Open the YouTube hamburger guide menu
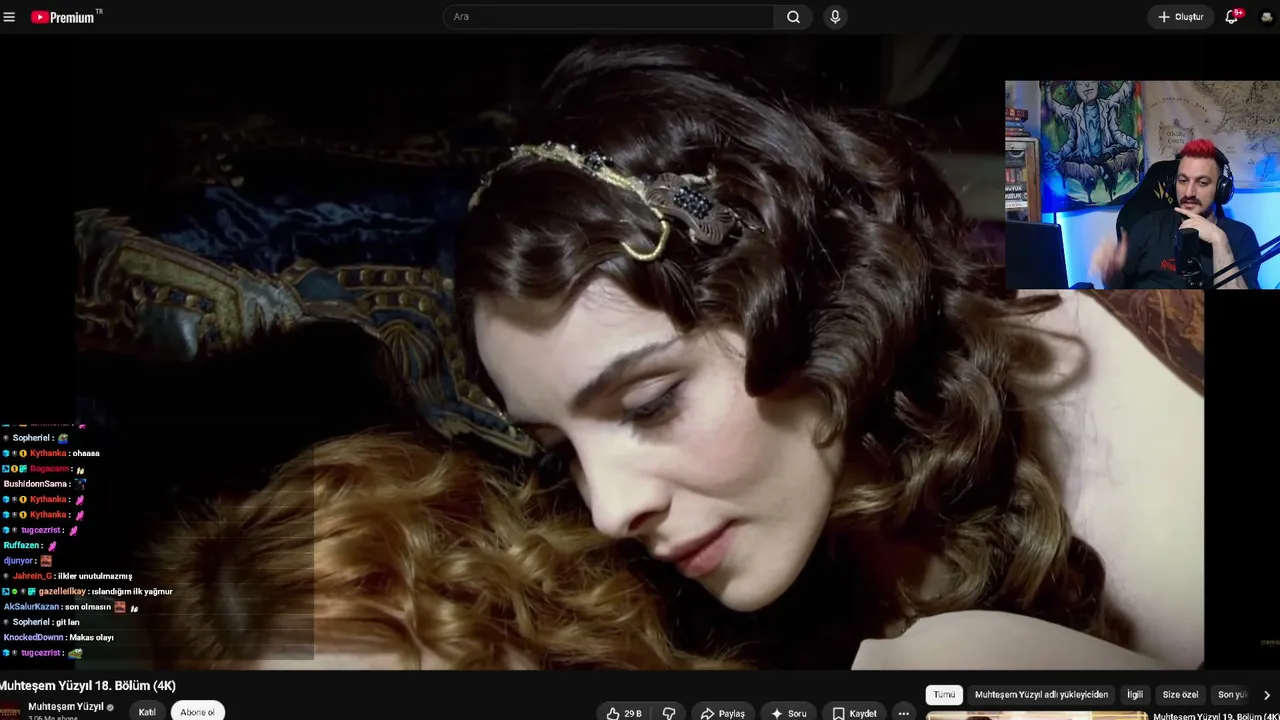Screen dimensions: 1280x720 click(9, 17)
